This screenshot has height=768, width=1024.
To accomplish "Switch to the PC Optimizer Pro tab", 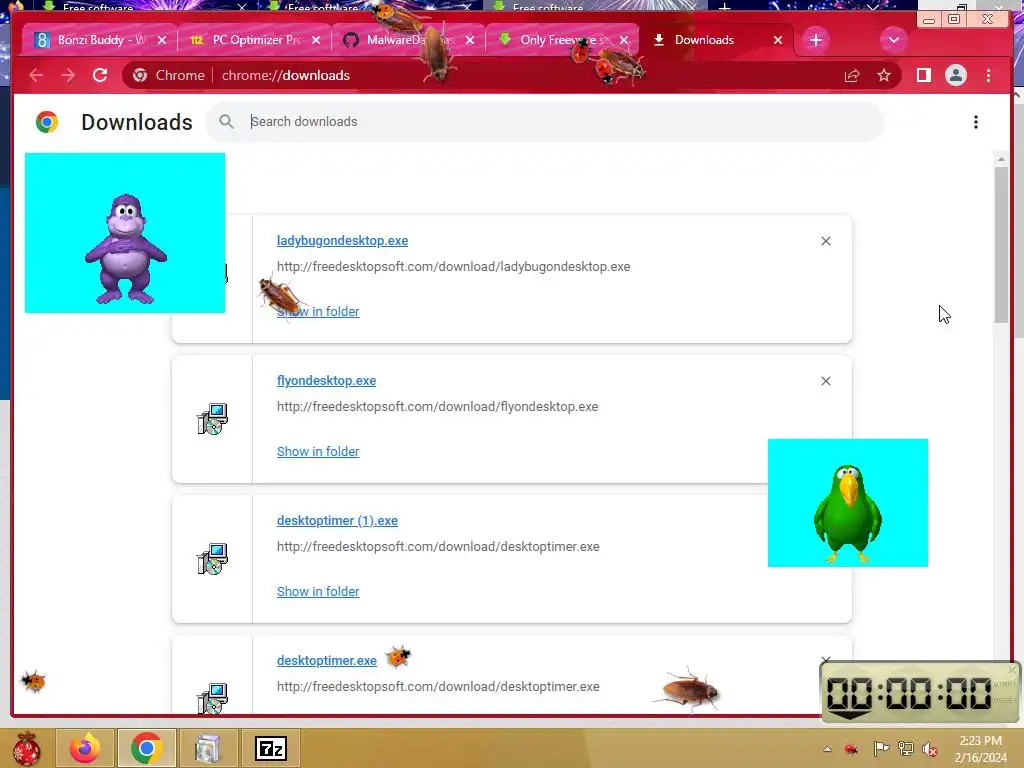I will tap(255, 40).
